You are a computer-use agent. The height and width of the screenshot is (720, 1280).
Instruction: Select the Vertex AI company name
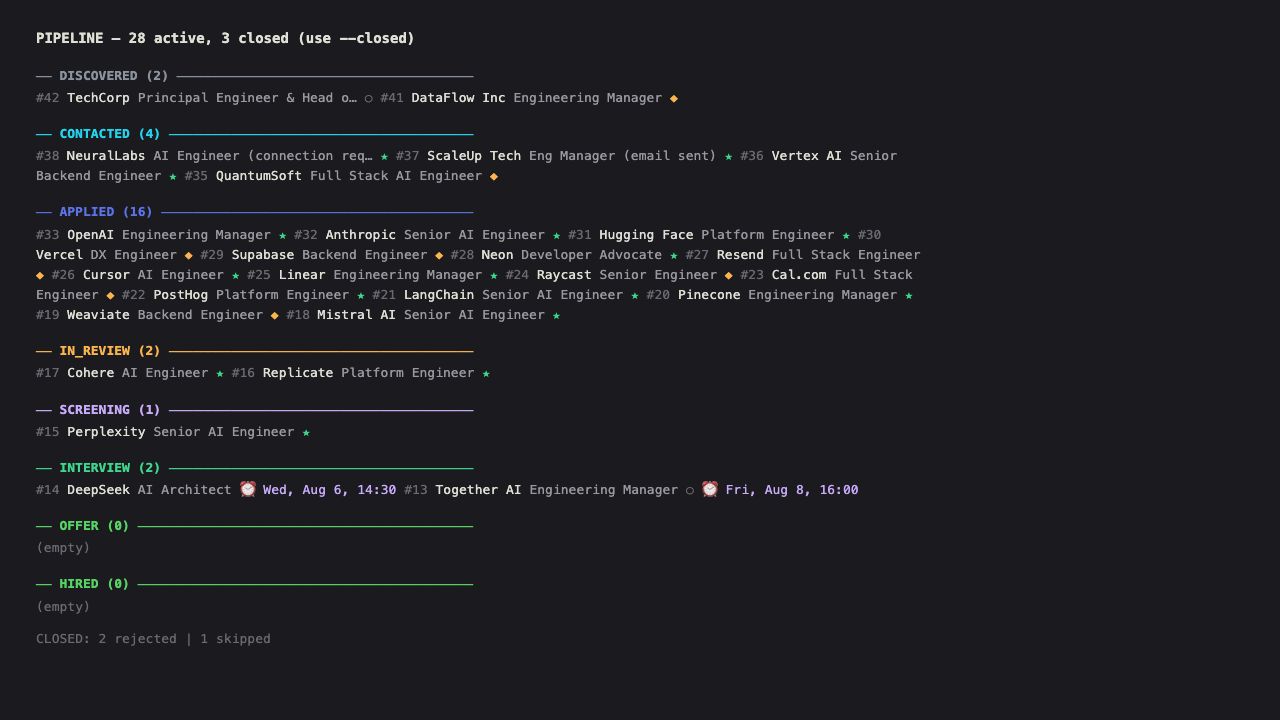tap(807, 156)
